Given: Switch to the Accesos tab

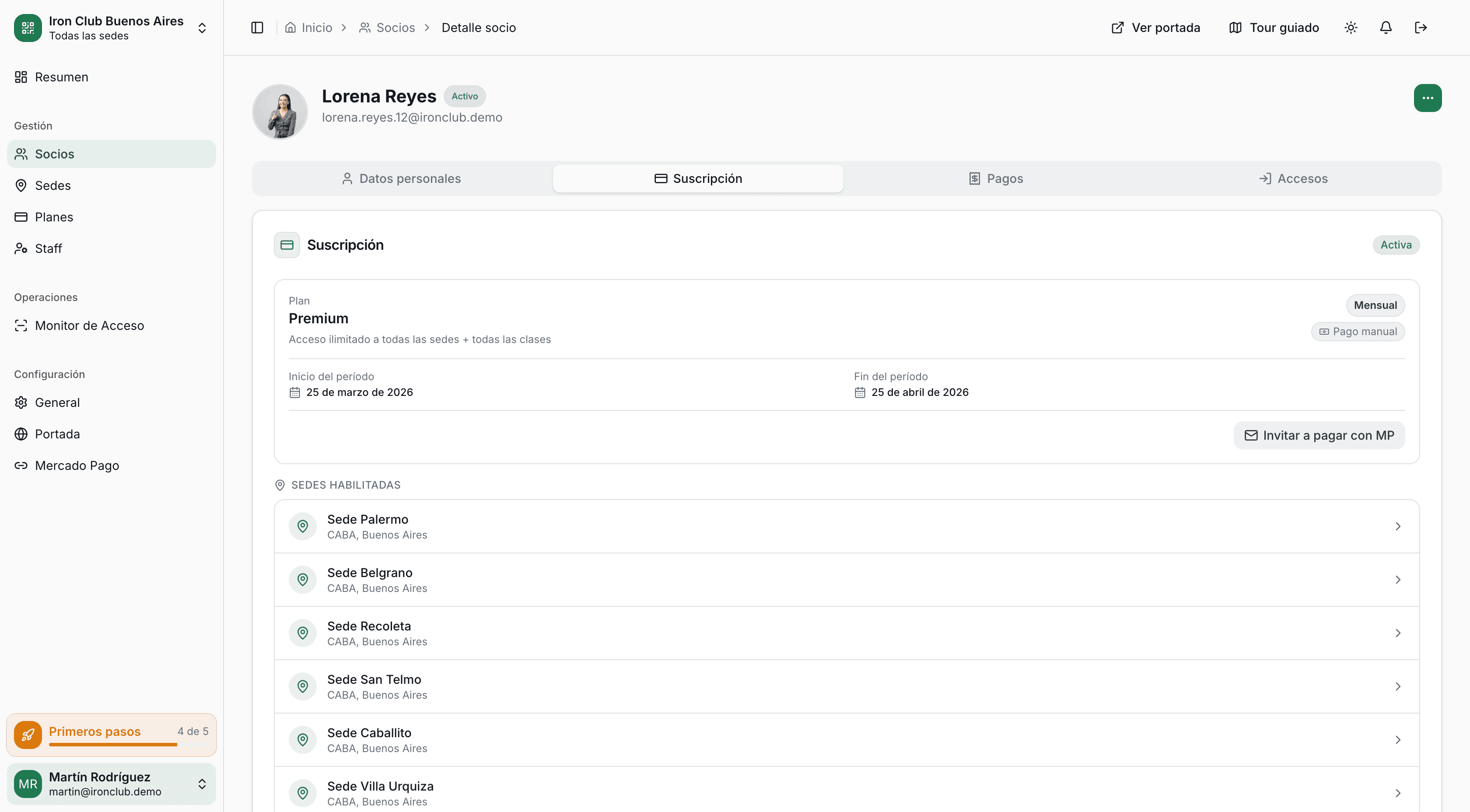Looking at the screenshot, I should coord(1293,178).
